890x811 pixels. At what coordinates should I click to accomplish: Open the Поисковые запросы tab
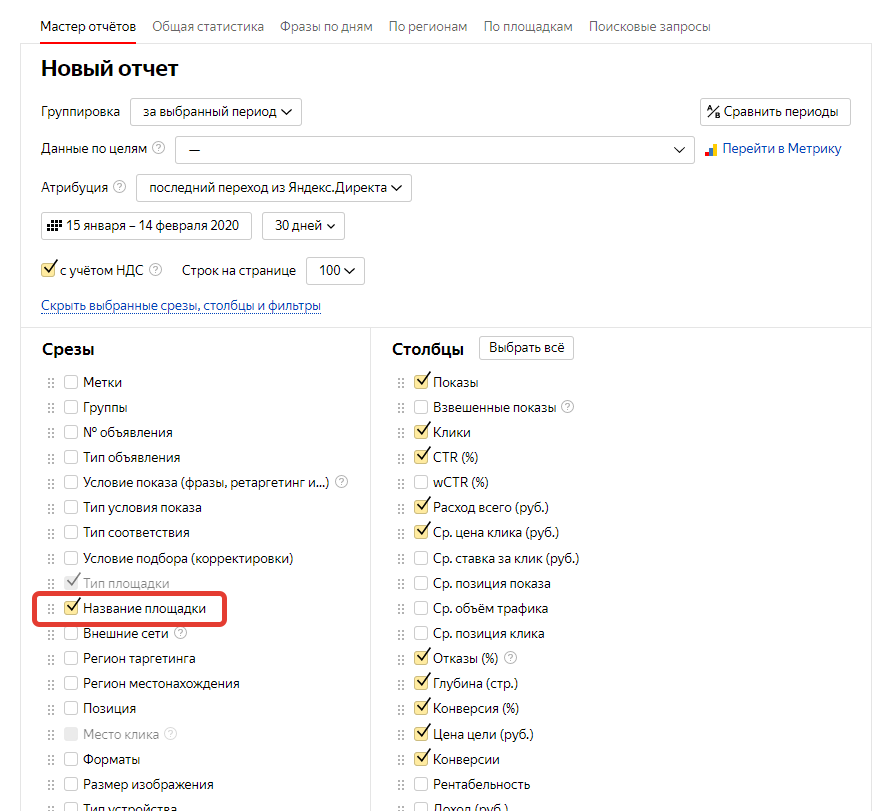[x=649, y=27]
